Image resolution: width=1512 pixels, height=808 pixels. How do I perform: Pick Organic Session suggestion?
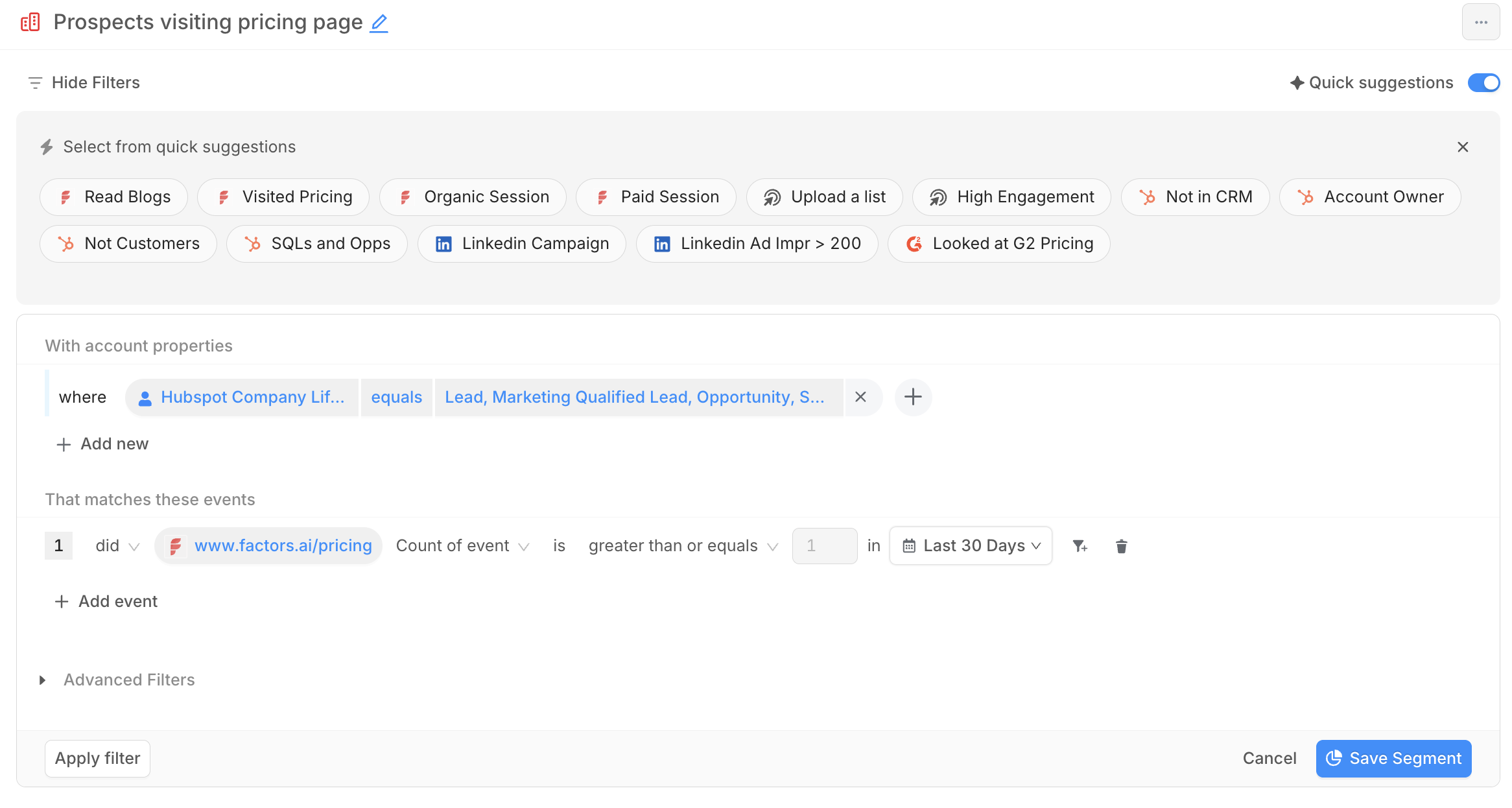point(473,197)
